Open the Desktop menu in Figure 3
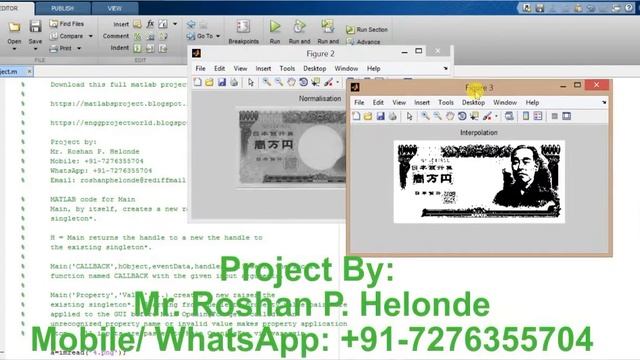 tap(473, 102)
